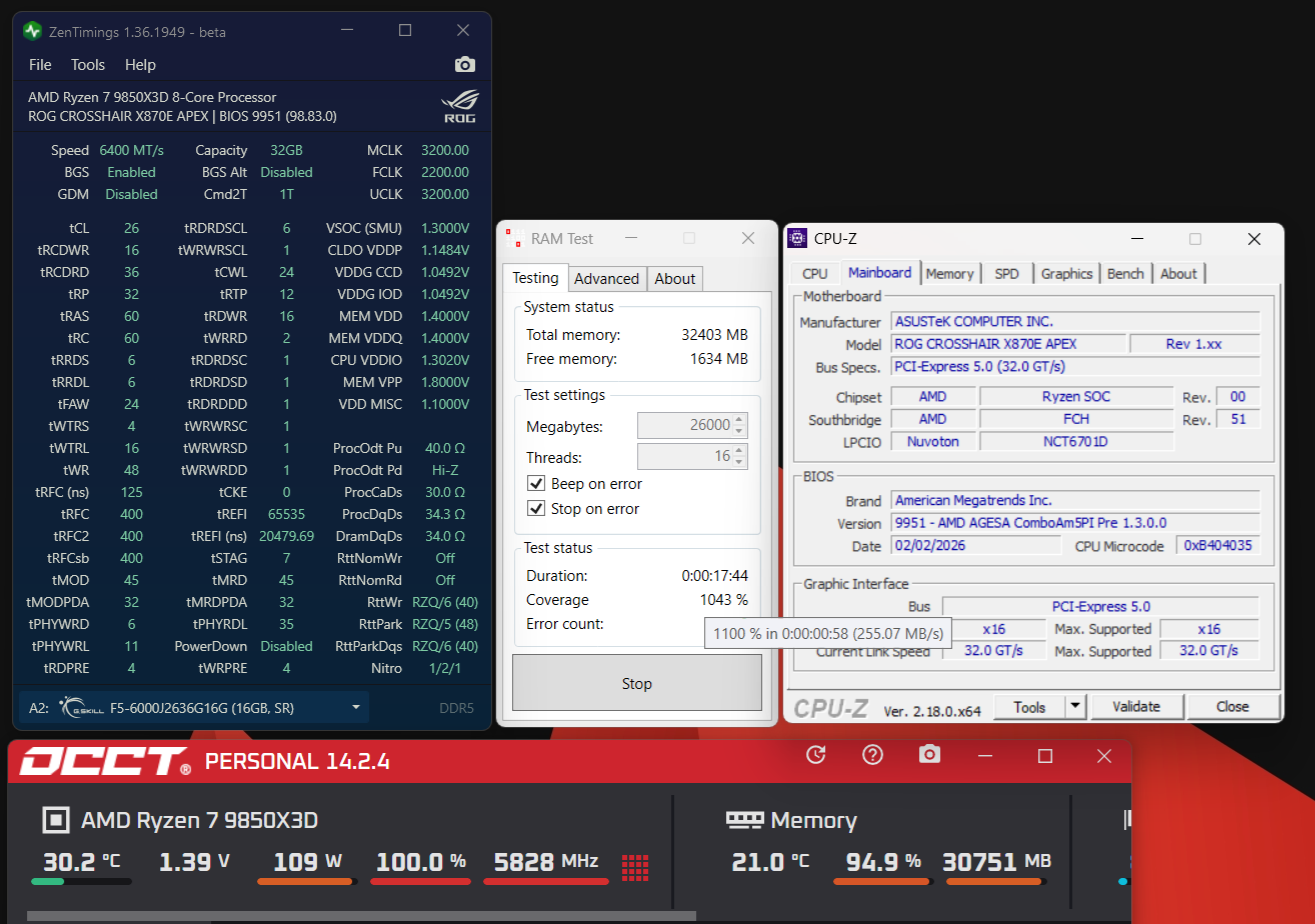This screenshot has height=924, width=1315.
Task: Click the Close button in CPU-Z
Action: click(x=1233, y=707)
